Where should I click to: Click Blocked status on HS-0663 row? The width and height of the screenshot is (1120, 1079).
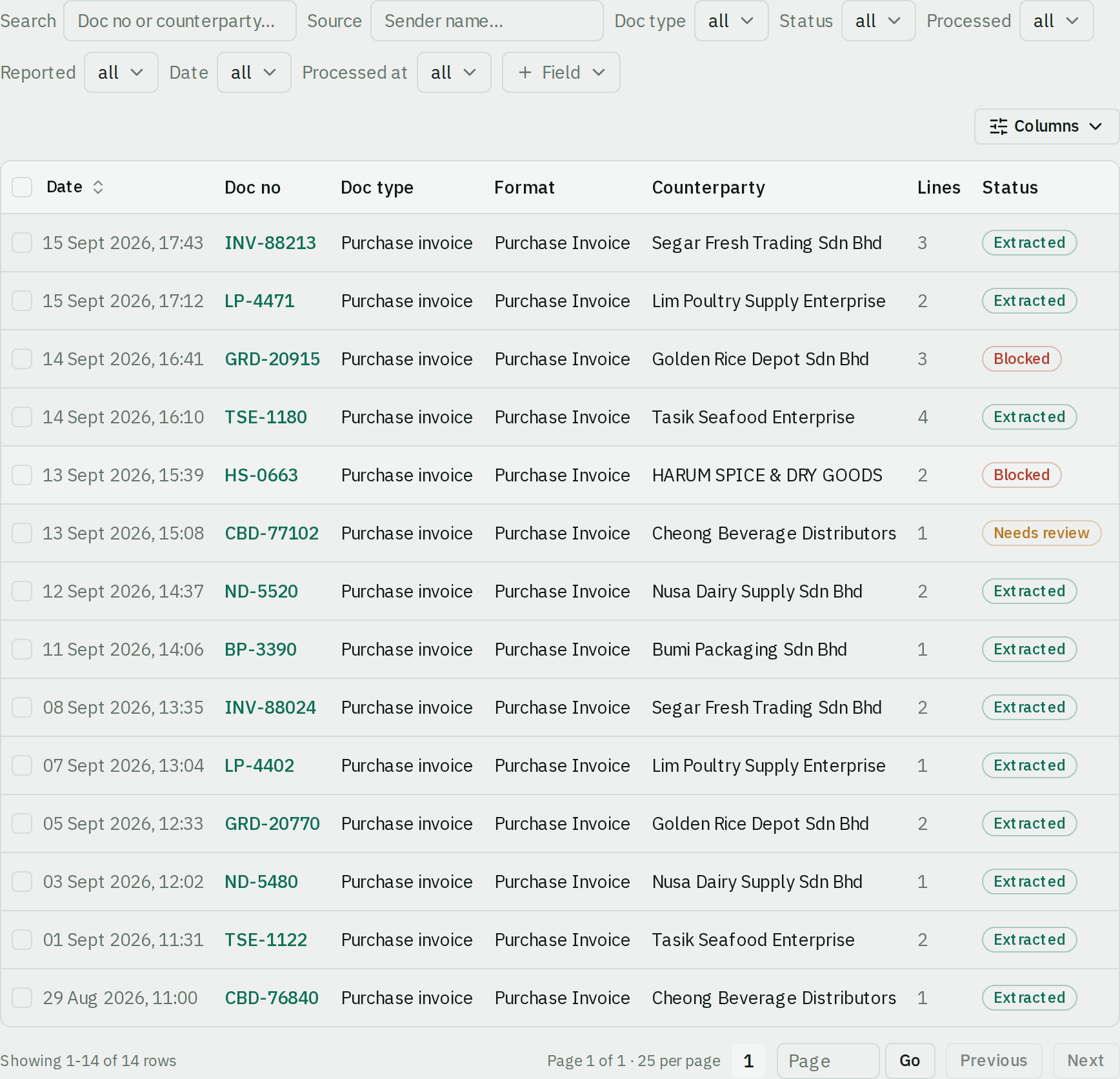tap(1022, 475)
